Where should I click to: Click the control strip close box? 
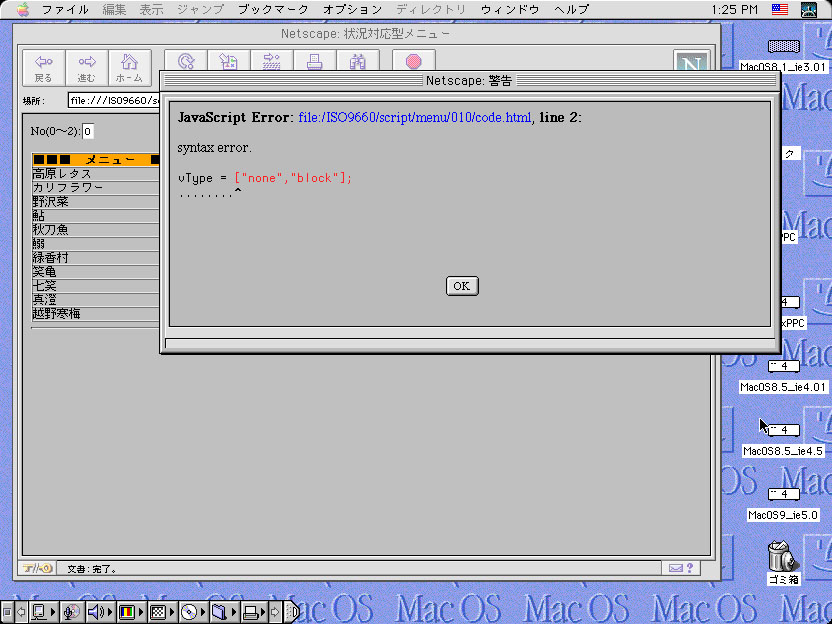coord(7,612)
